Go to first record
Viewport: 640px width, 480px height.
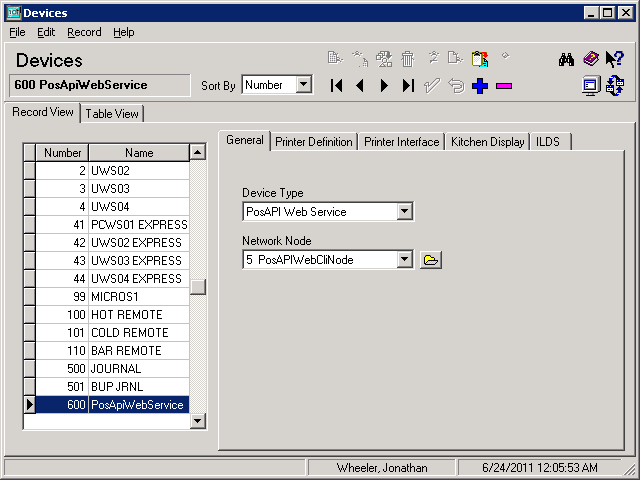pos(337,86)
